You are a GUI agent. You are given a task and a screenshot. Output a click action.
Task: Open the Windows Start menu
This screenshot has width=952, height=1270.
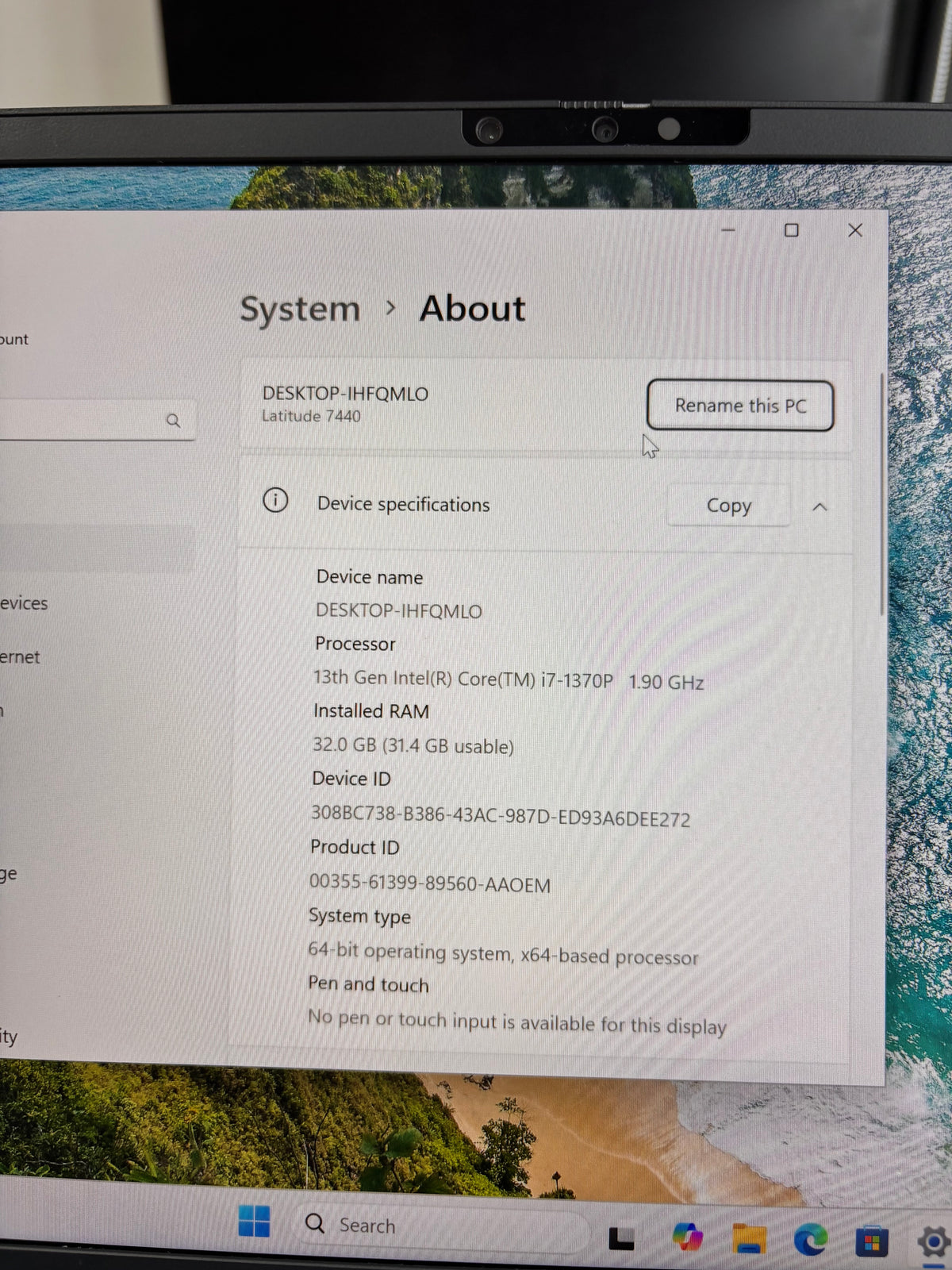tap(254, 1221)
